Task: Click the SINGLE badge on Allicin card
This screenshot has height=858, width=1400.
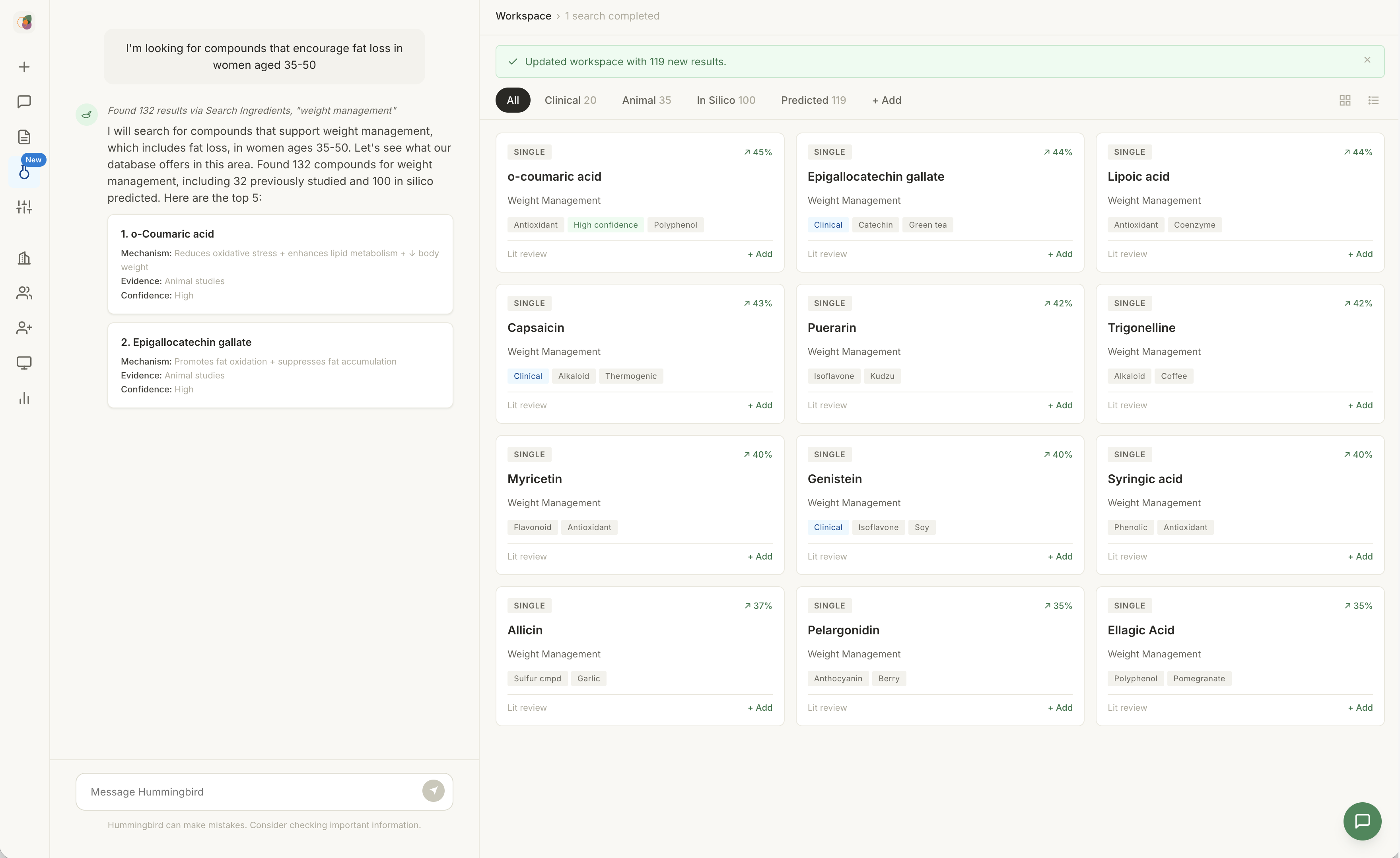Action: (529, 606)
